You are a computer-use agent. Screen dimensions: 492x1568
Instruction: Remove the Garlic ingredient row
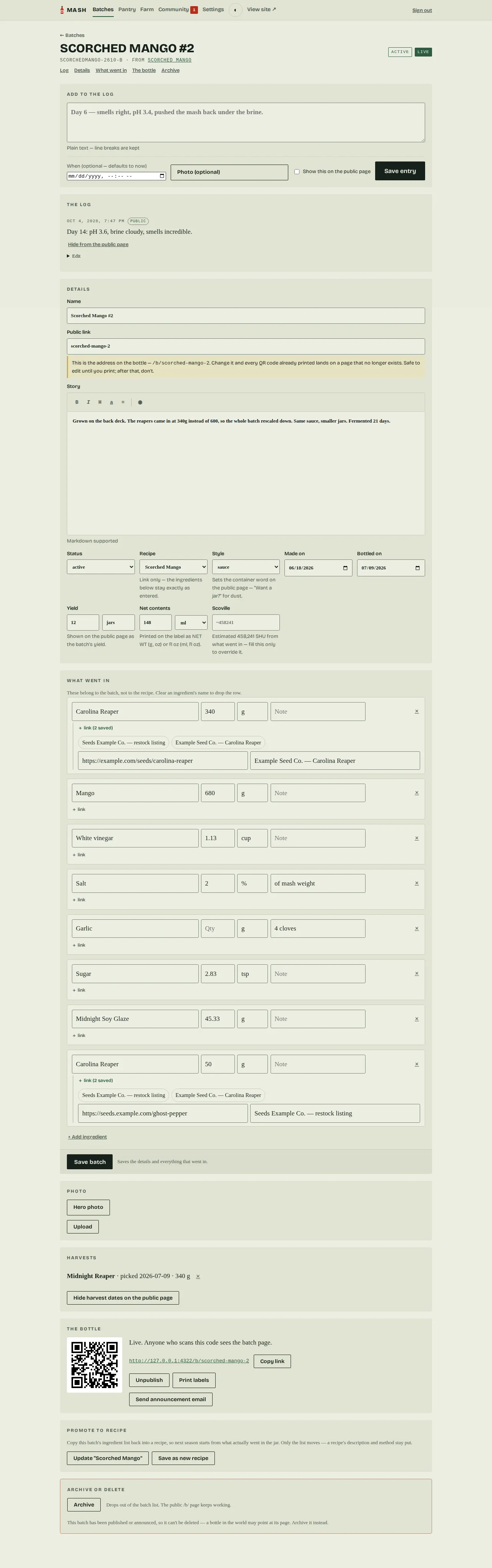pyautogui.click(x=417, y=928)
